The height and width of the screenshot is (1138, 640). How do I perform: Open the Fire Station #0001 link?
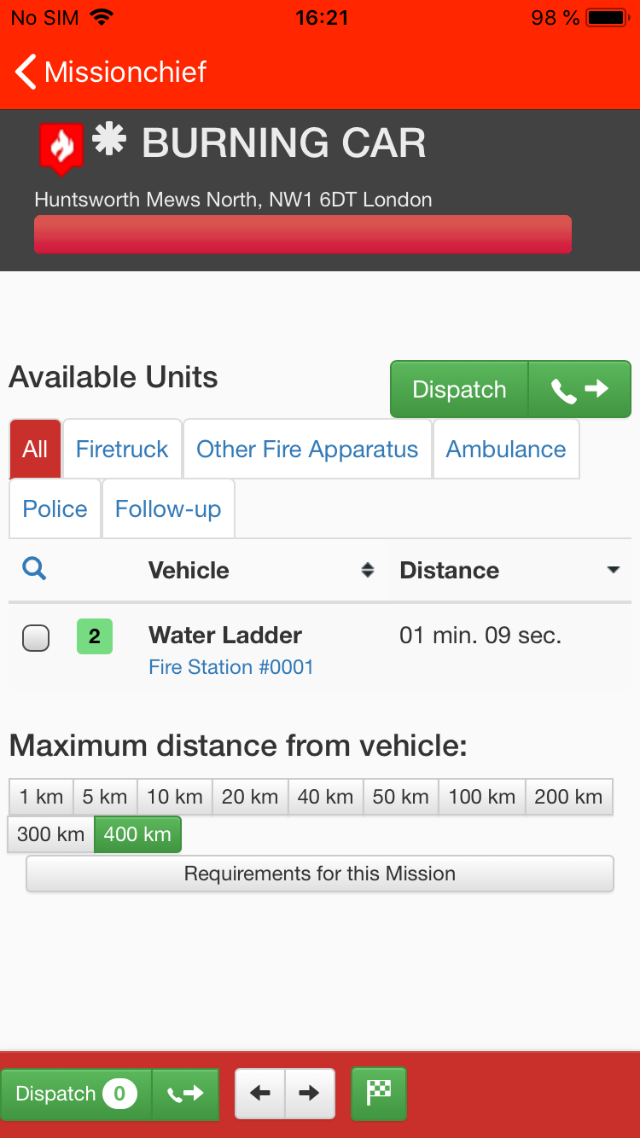(231, 667)
